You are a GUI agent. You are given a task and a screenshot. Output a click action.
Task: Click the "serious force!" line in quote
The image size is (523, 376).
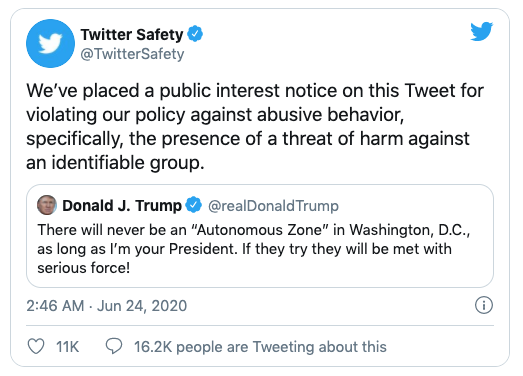(x=83, y=268)
